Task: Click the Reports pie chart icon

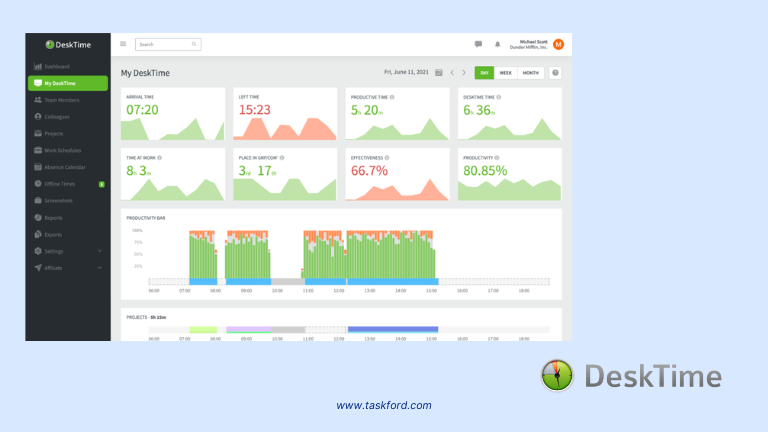Action: [x=38, y=217]
